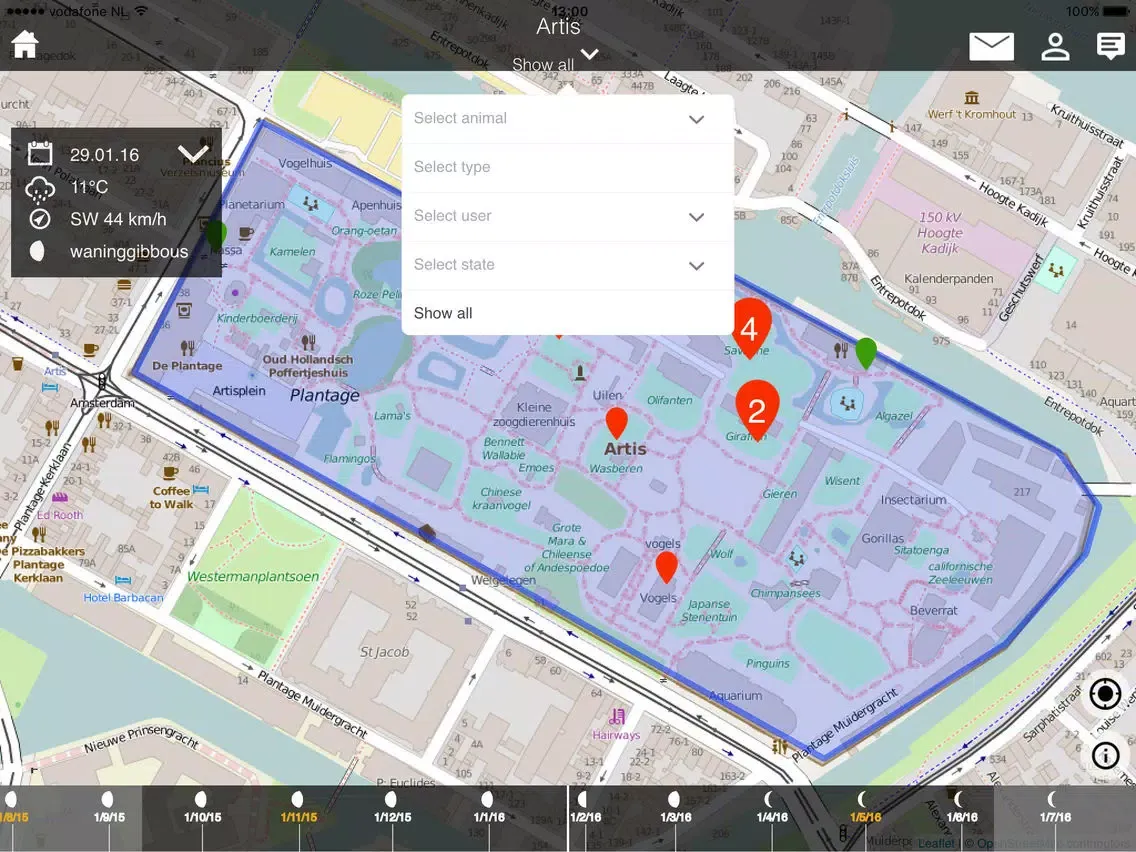Screen dimensions: 1136x852
Task: Go to the home screen
Action: click(25, 44)
